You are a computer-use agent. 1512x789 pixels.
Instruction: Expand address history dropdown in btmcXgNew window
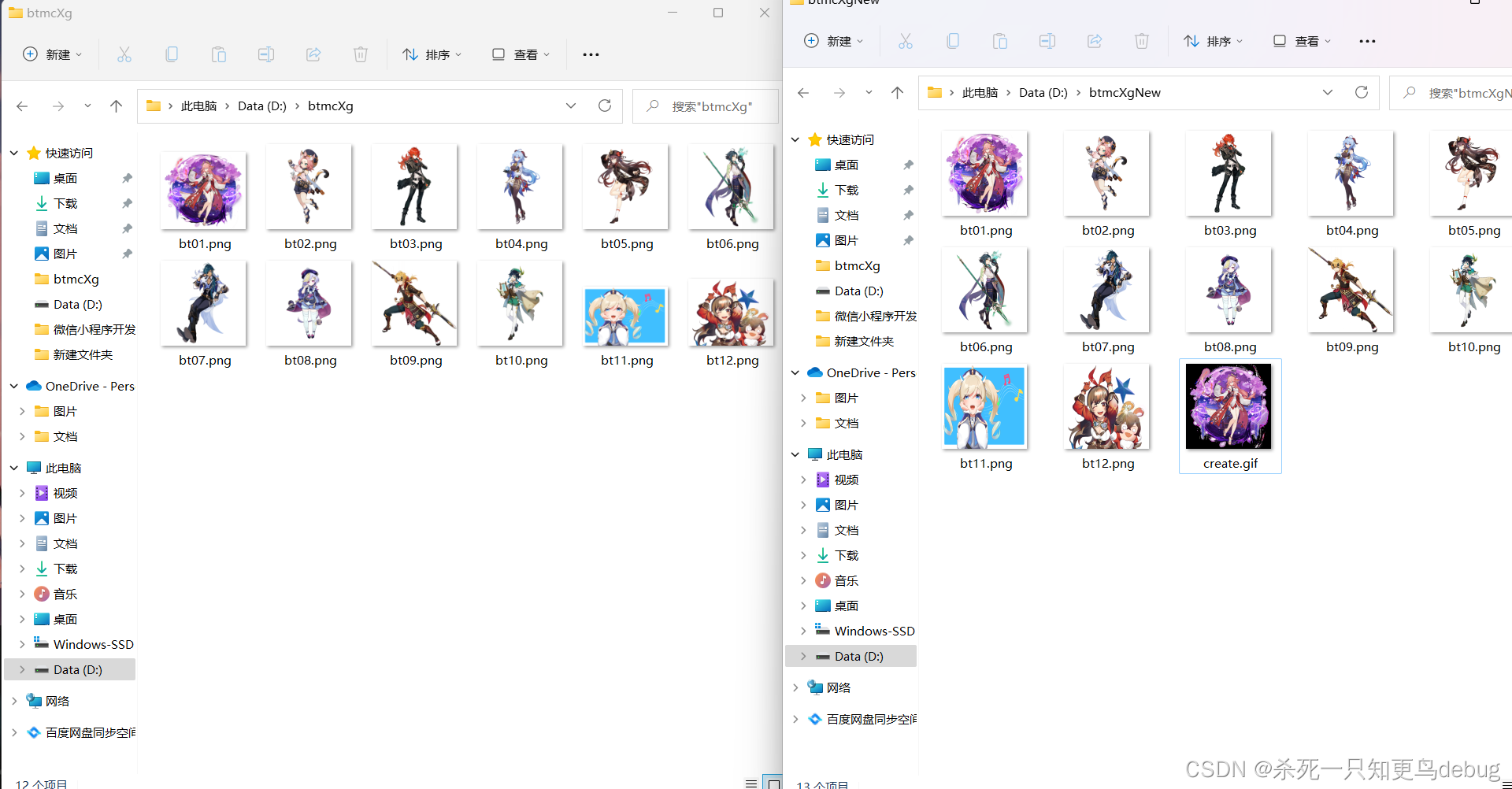click(1328, 92)
